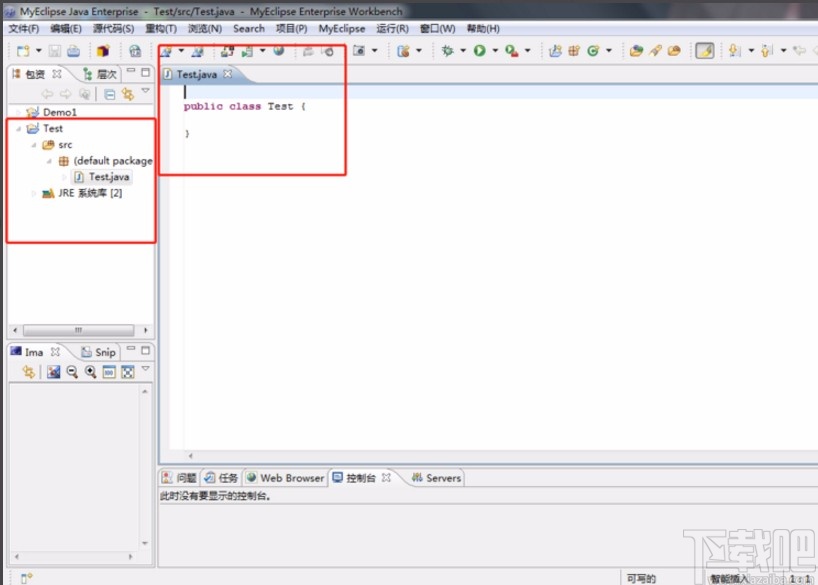
Task: Click actual size icon in Image panel
Action: [109, 372]
